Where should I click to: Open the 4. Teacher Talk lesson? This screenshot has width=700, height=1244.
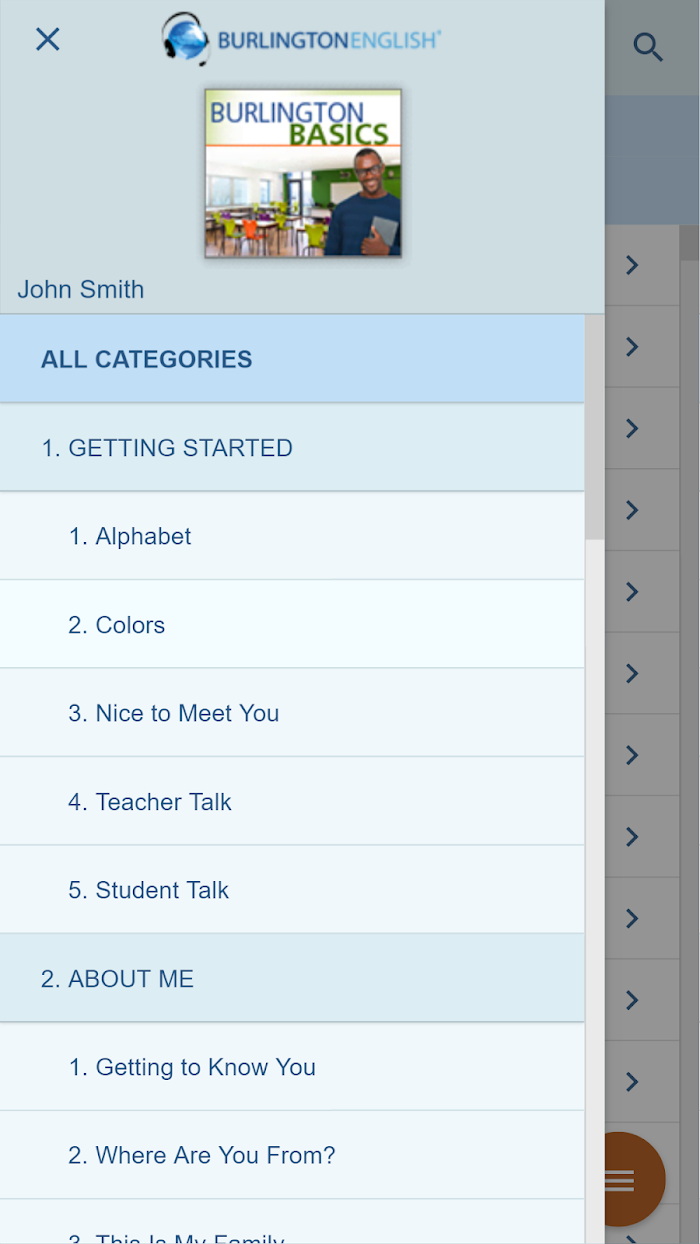(292, 802)
